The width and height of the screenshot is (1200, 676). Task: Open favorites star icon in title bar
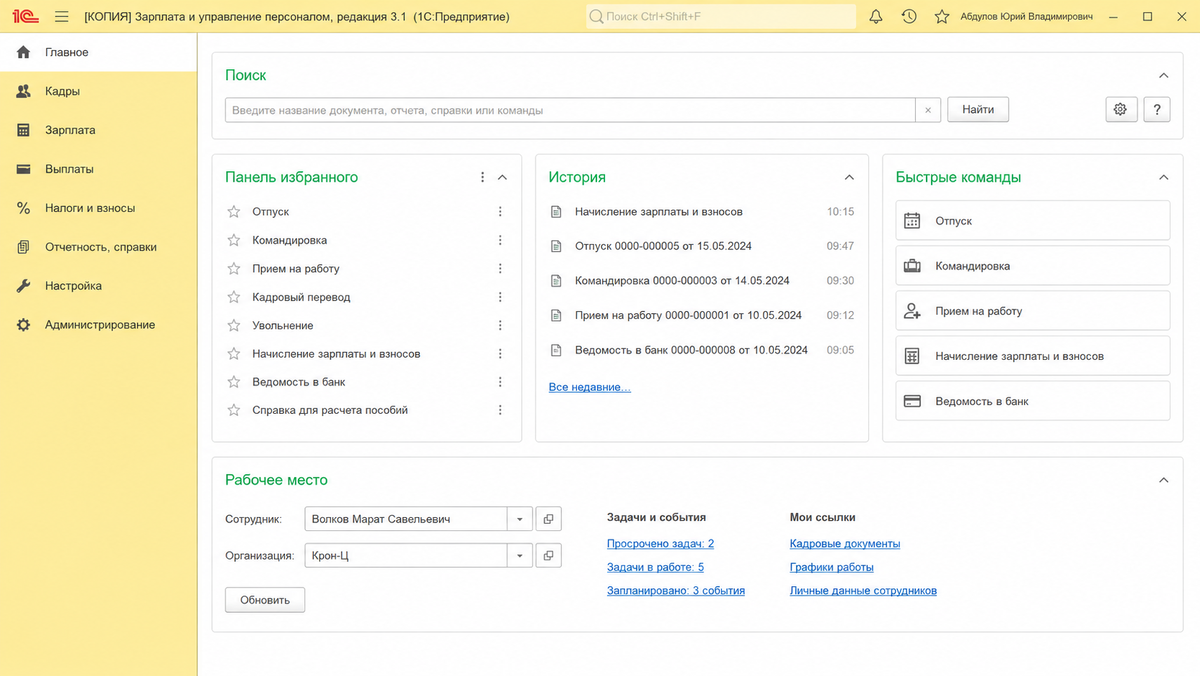[941, 17]
